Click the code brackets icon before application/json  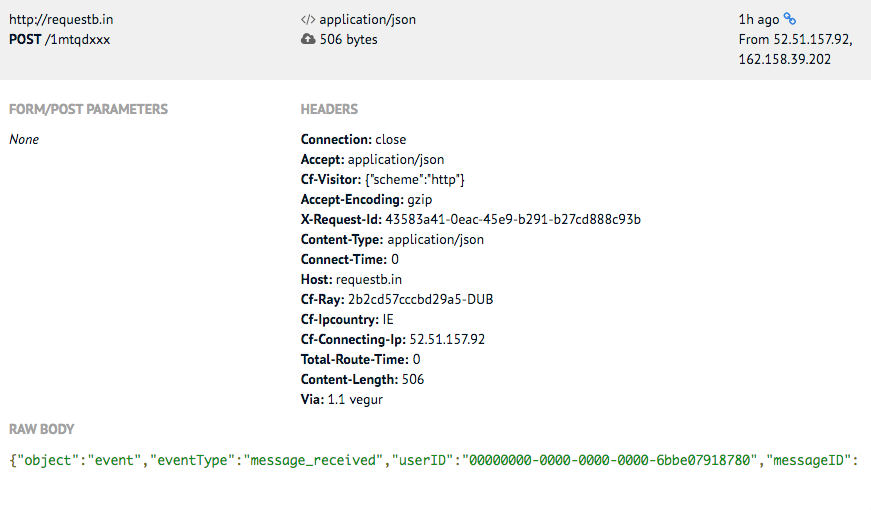point(308,19)
